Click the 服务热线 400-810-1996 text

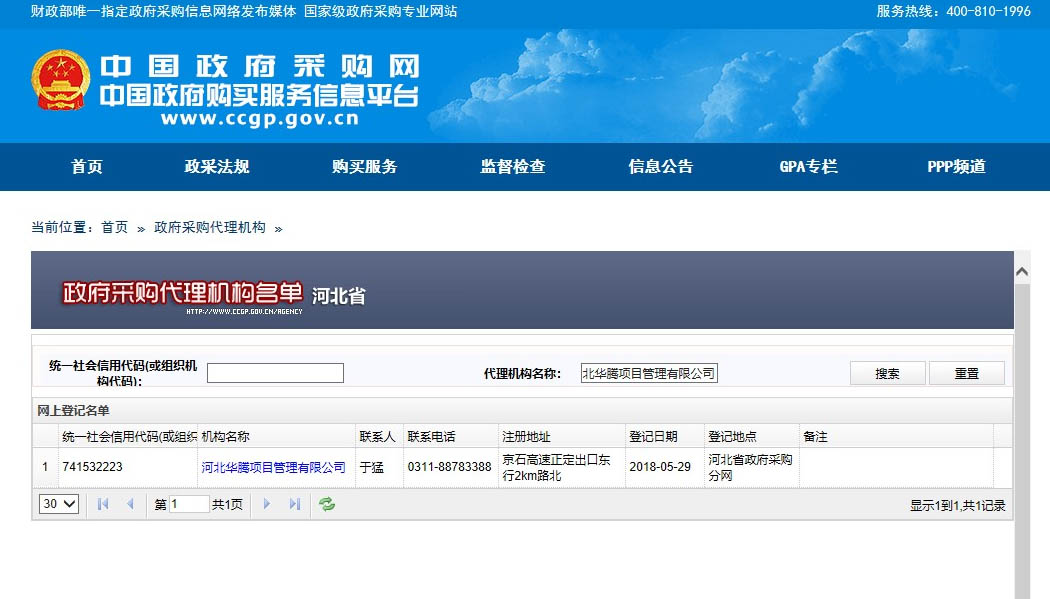click(x=954, y=11)
